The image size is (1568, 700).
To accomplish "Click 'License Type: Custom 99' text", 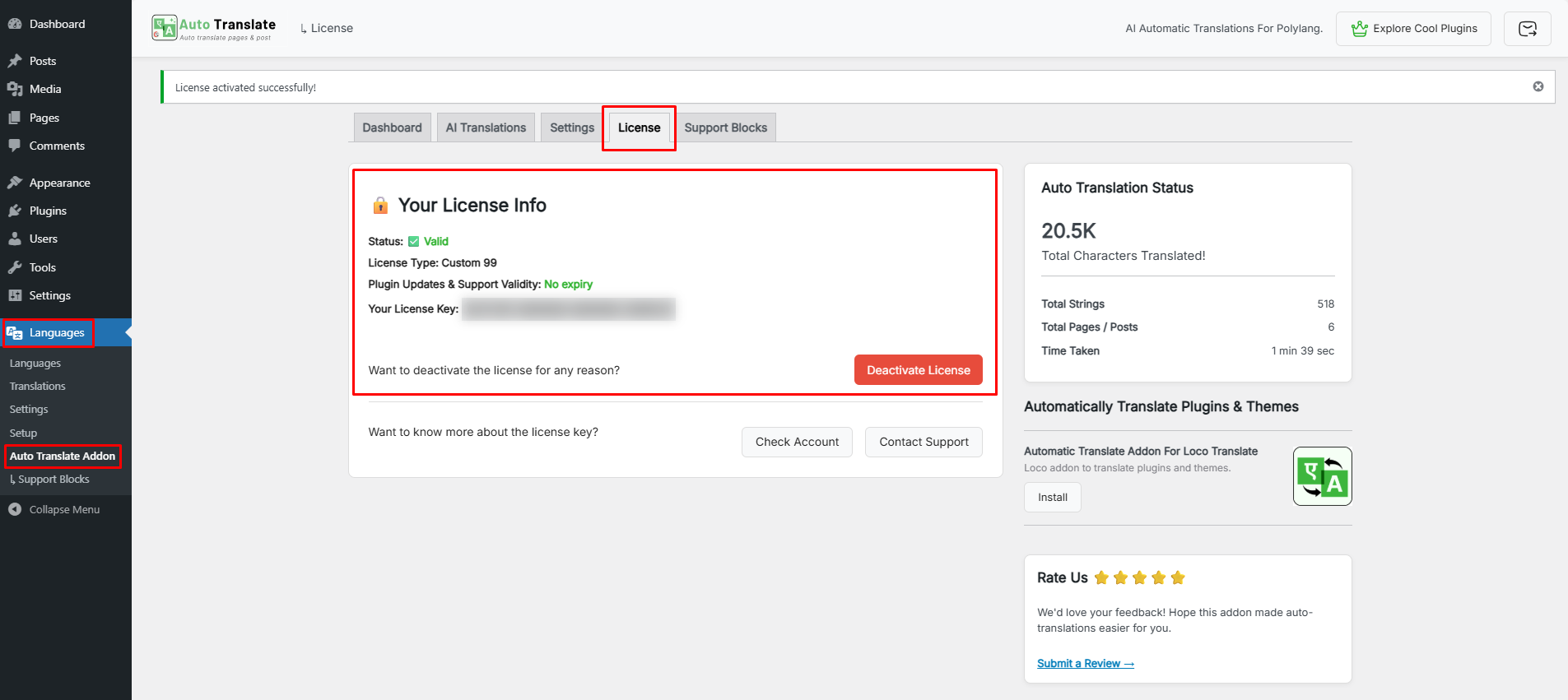I will click(x=432, y=262).
